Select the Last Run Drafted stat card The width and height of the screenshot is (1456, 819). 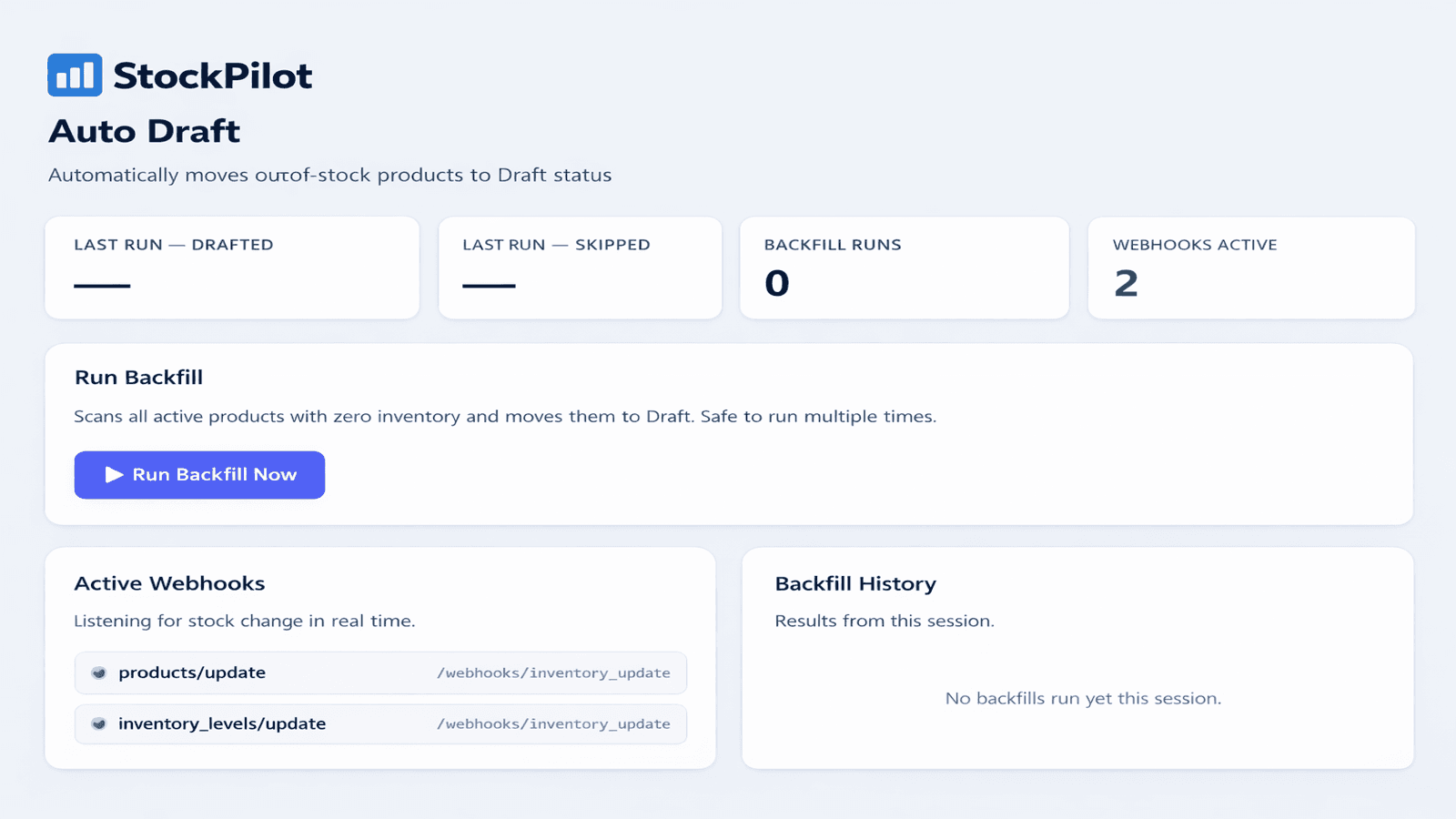232,268
